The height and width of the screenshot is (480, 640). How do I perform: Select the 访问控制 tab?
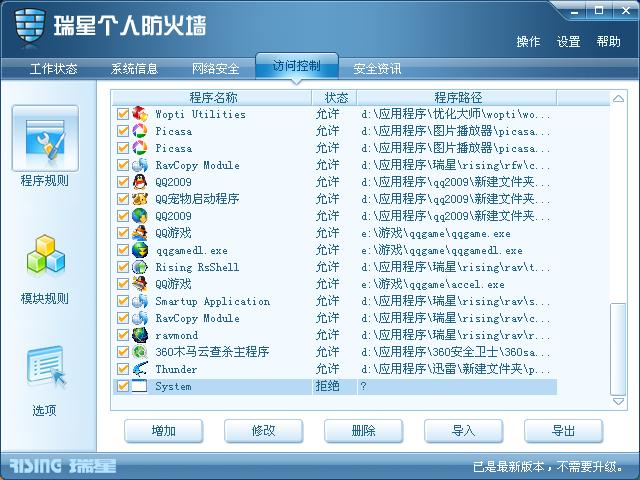(x=297, y=66)
